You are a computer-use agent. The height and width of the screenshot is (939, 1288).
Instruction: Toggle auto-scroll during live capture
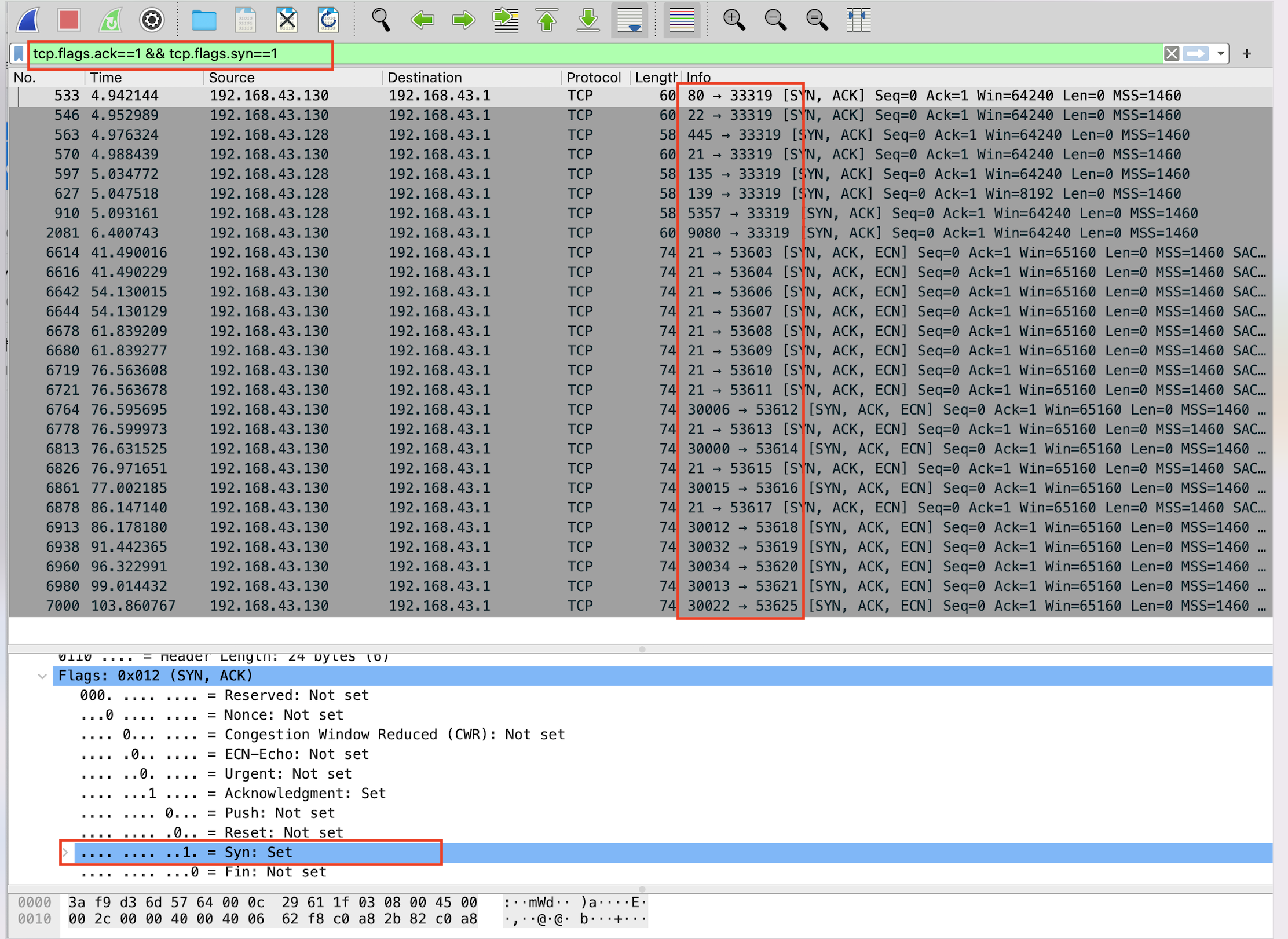click(630, 20)
